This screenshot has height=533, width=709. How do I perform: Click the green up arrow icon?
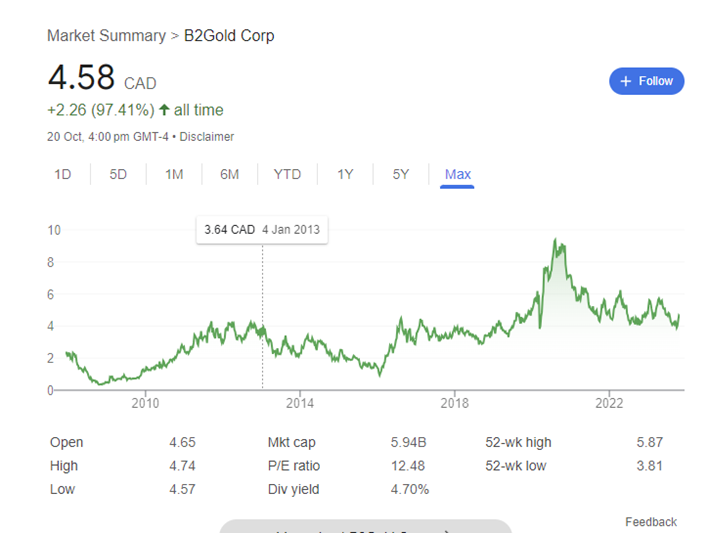click(x=165, y=110)
